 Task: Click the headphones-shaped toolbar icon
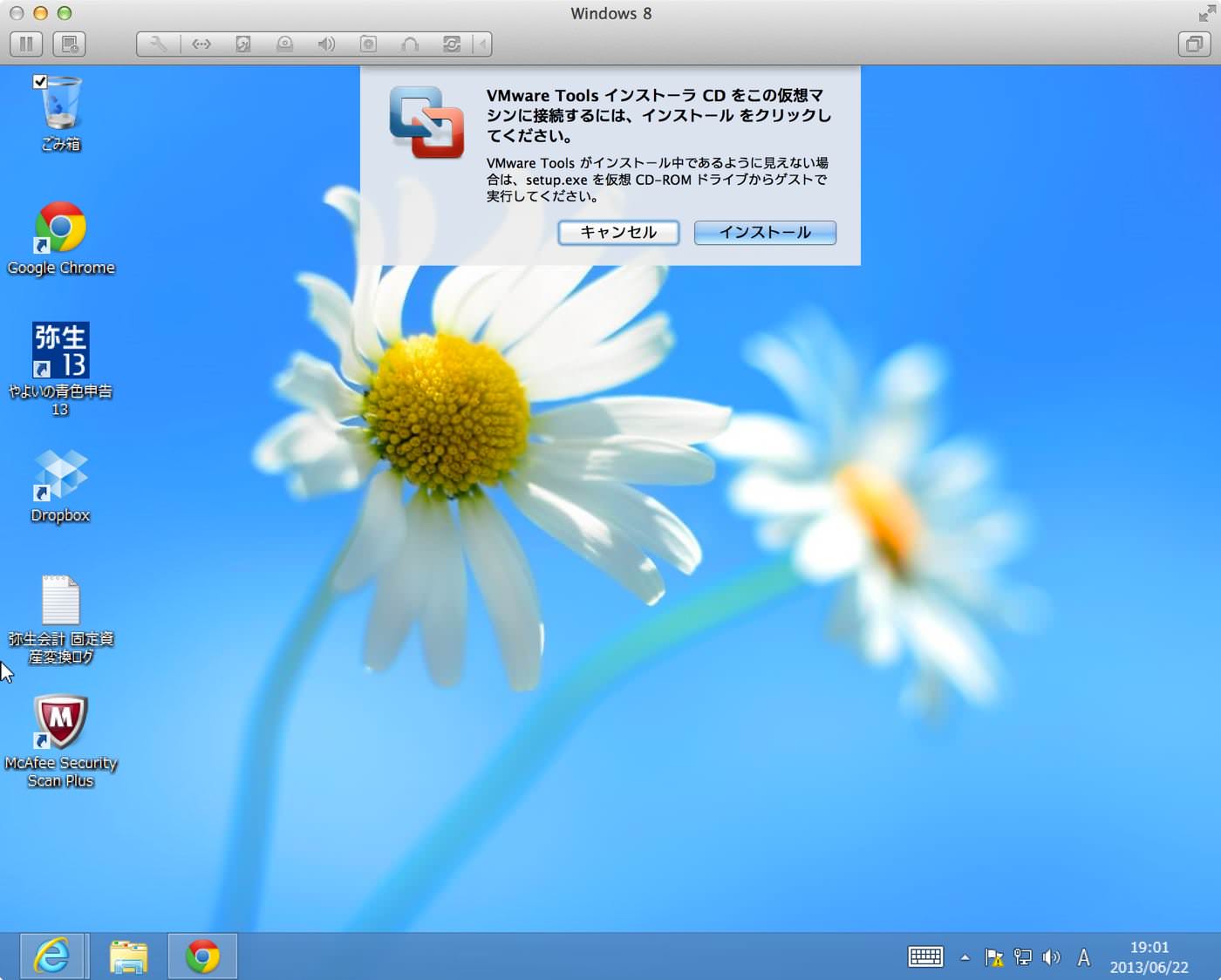tap(410, 44)
